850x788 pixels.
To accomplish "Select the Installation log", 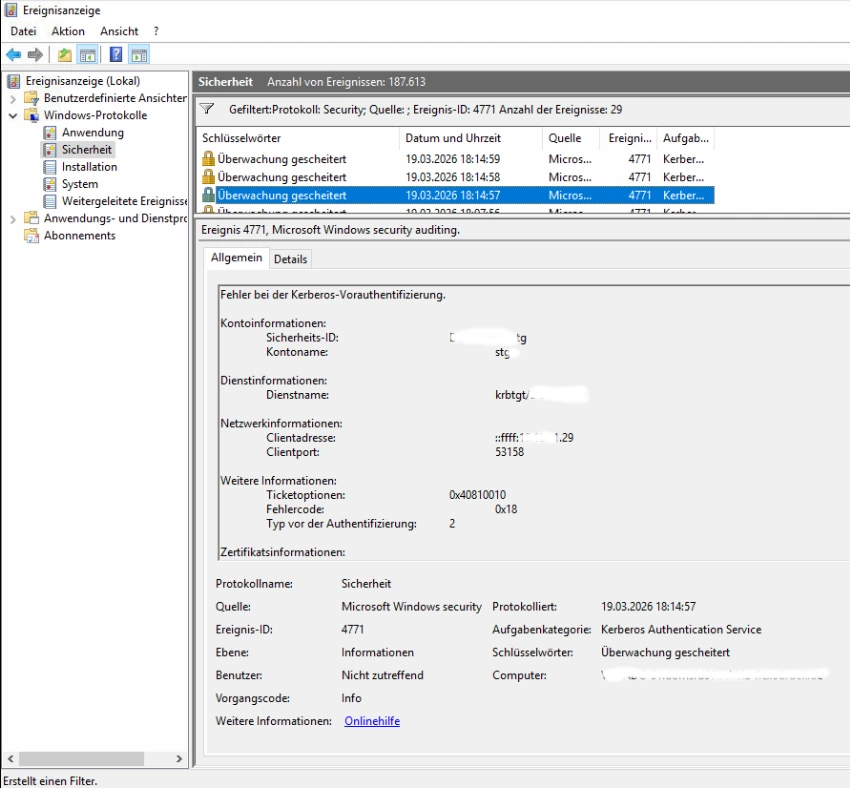I will coord(89,167).
